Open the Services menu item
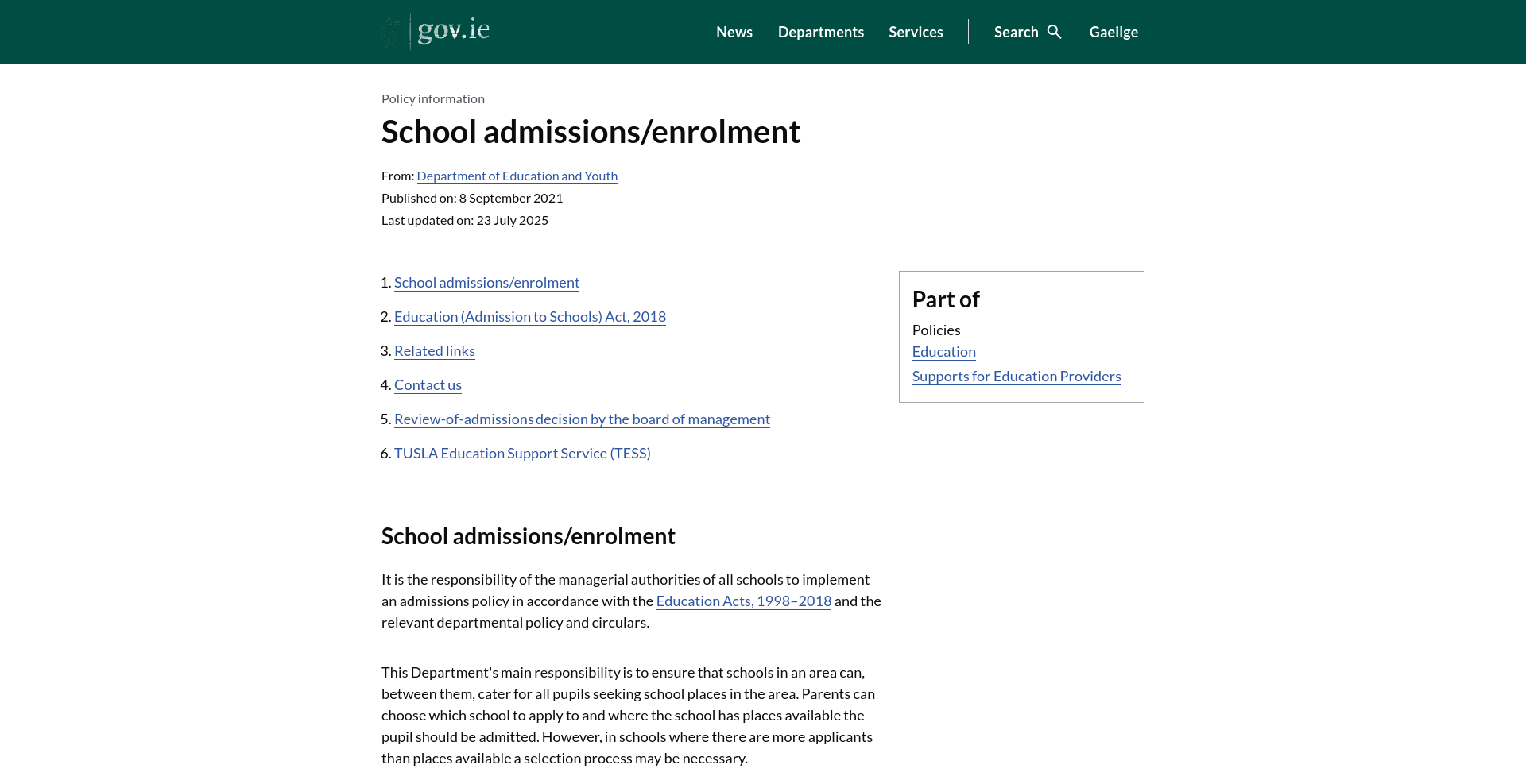 (x=916, y=32)
